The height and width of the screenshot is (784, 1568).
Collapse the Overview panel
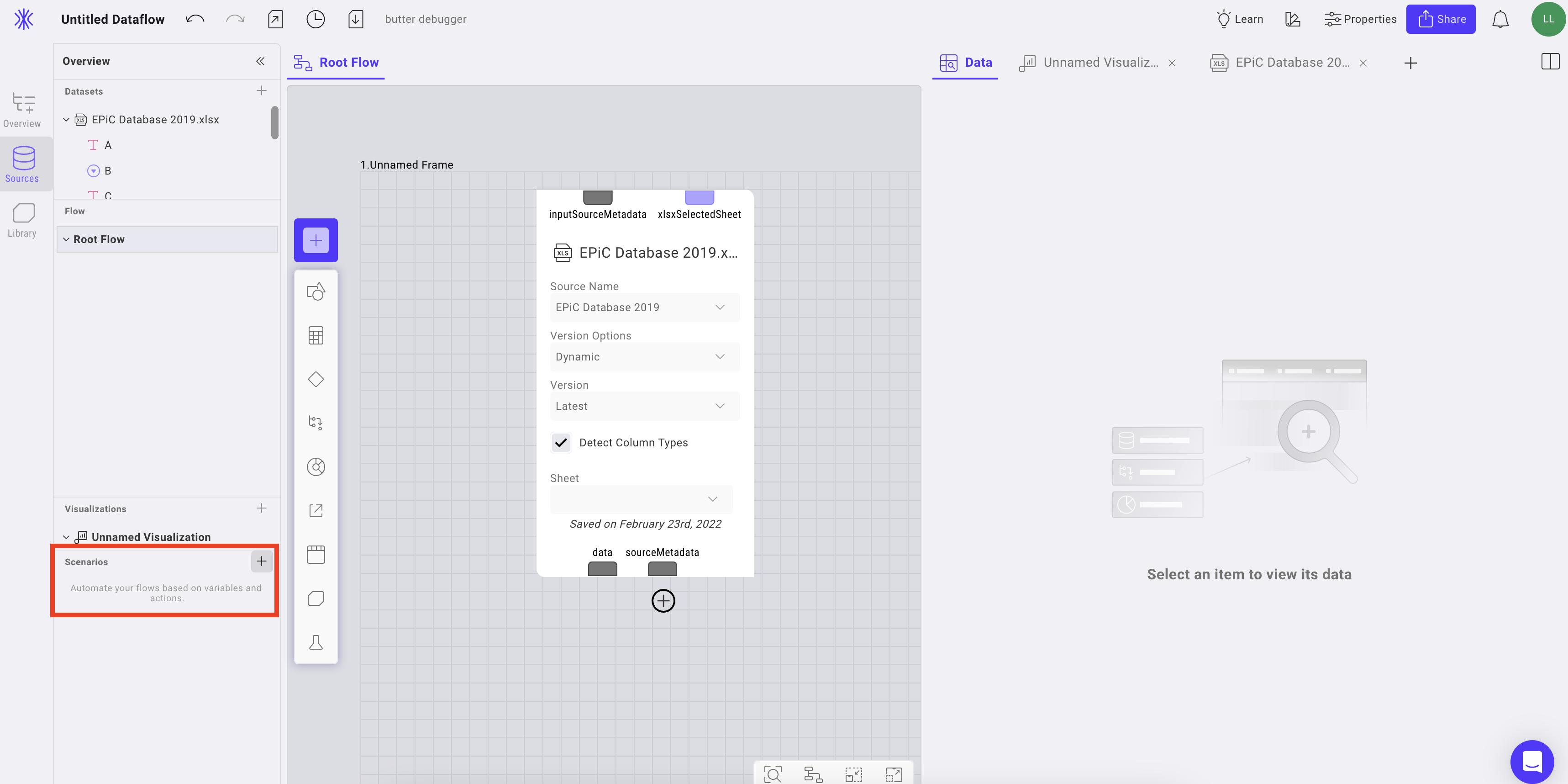pos(261,61)
